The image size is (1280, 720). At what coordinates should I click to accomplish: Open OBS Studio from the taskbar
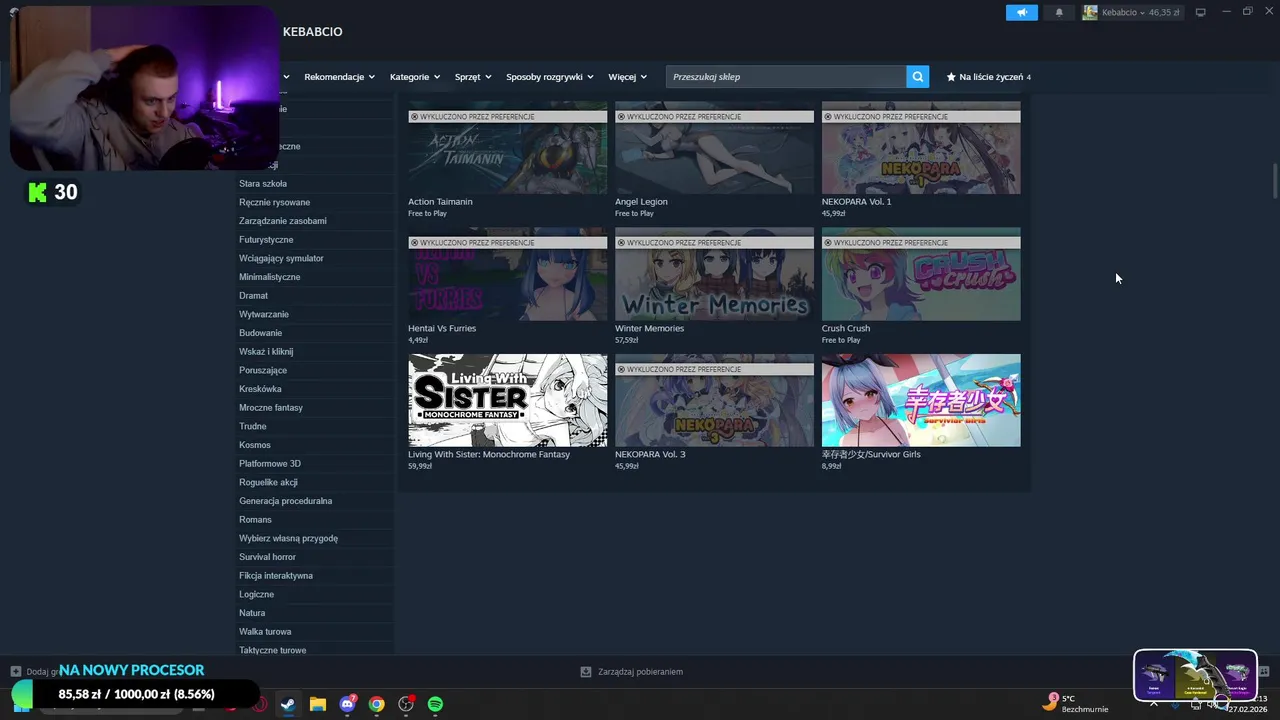[406, 704]
